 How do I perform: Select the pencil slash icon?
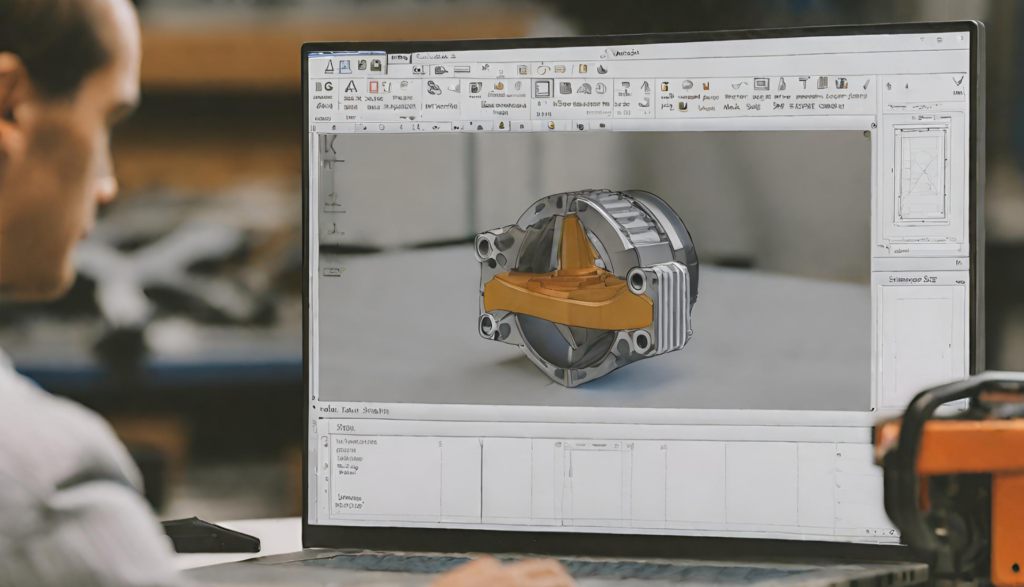[866, 84]
